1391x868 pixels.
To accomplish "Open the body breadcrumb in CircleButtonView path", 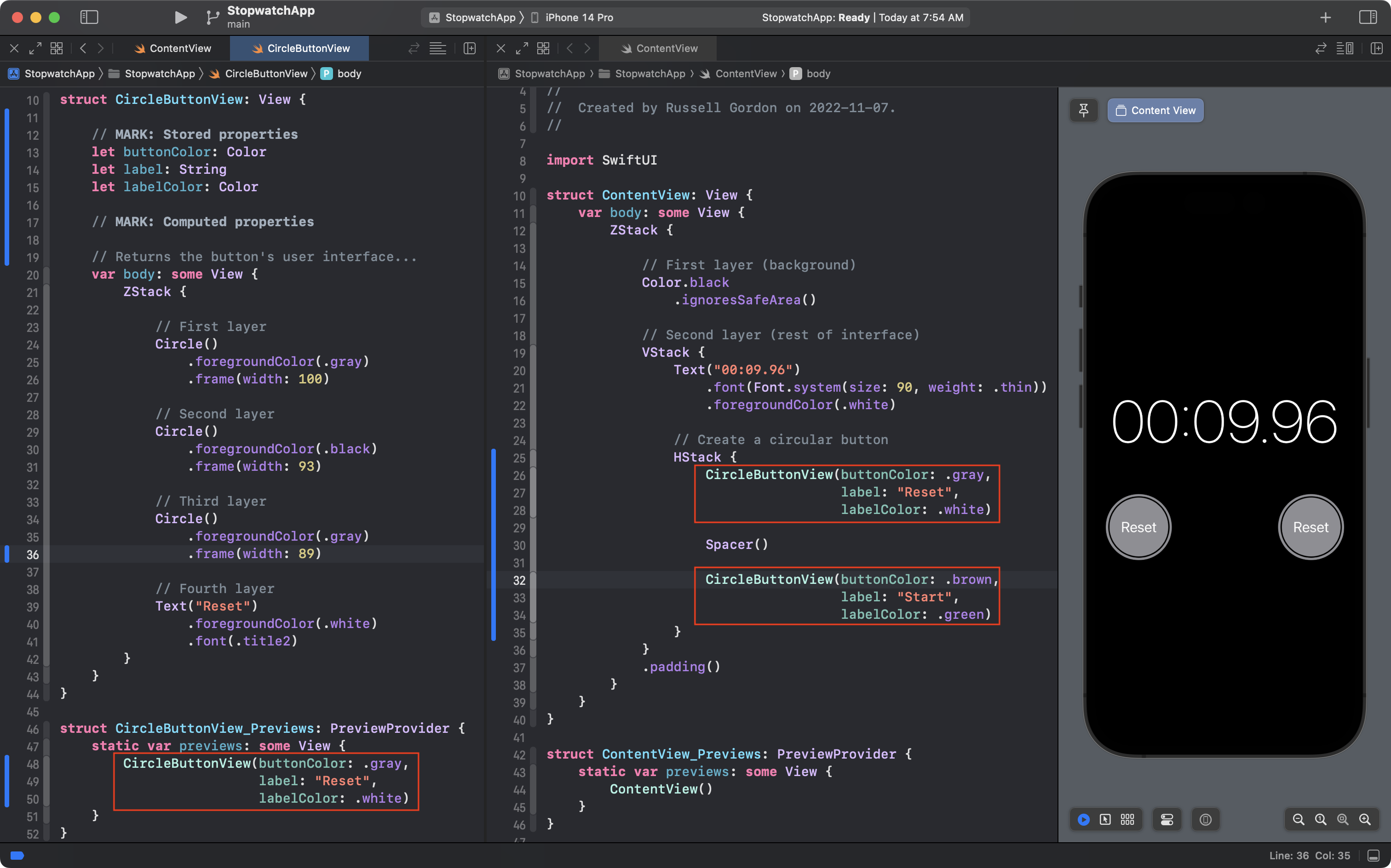I will pos(349,74).
